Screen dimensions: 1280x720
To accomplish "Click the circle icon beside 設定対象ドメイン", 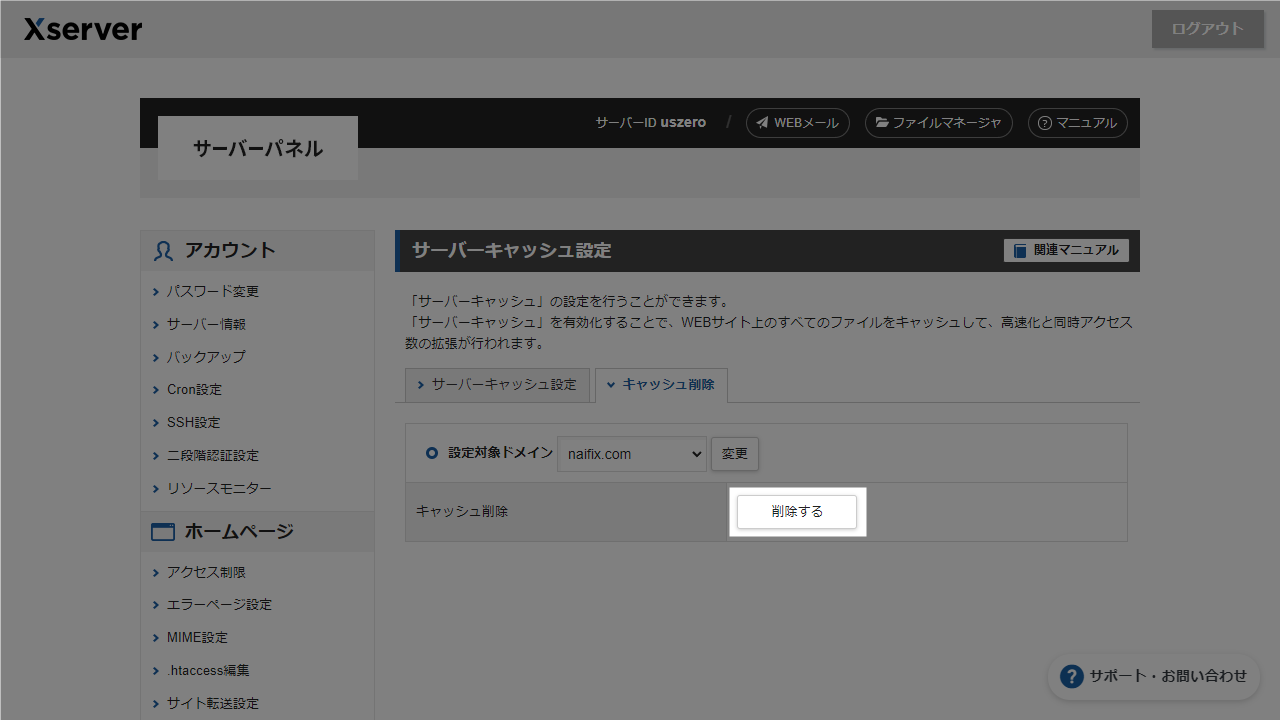I will (x=432, y=453).
